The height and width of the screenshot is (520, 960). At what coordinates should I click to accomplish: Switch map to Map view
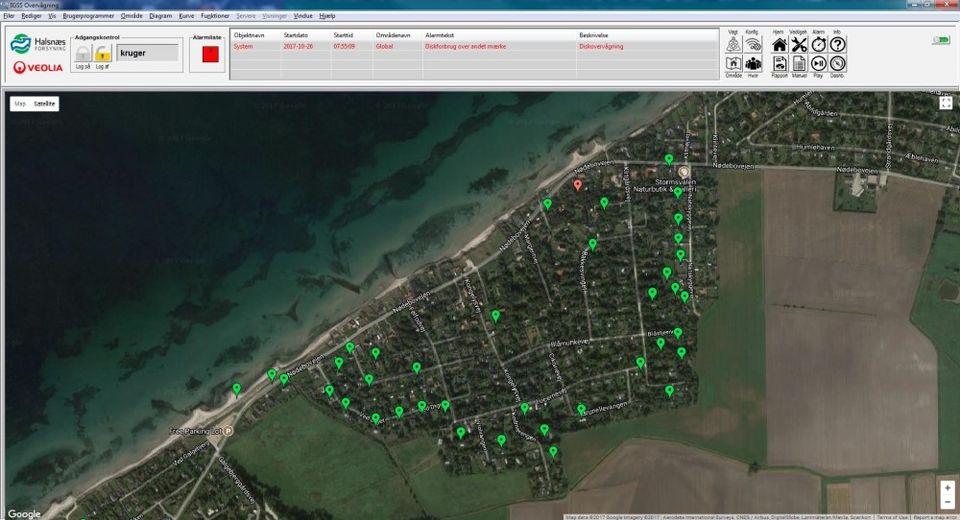click(x=20, y=103)
